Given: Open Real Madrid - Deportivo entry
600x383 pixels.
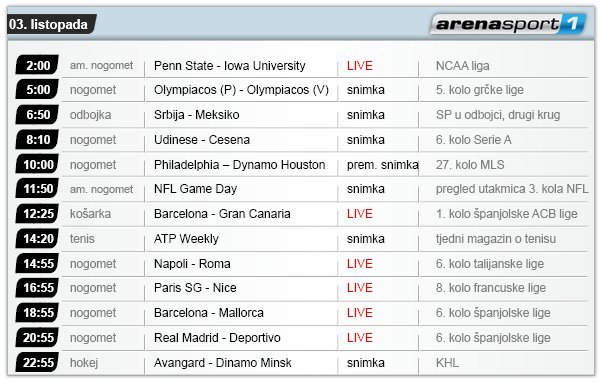Looking at the screenshot, I should pyautogui.click(x=217, y=338).
